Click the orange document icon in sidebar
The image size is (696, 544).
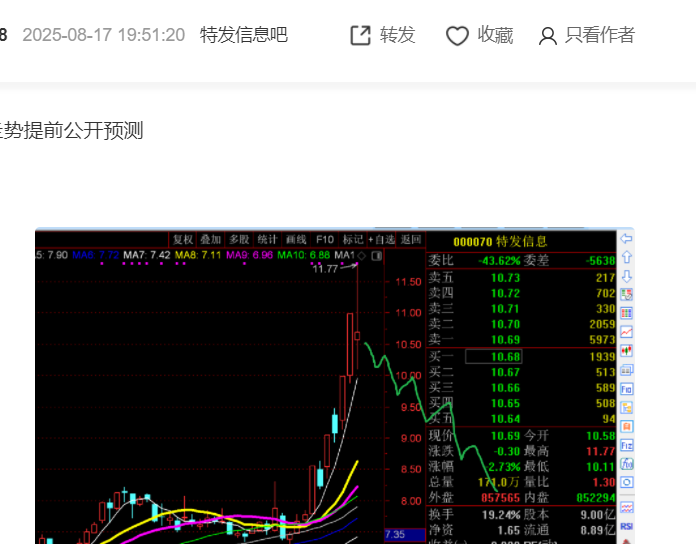[626, 426]
